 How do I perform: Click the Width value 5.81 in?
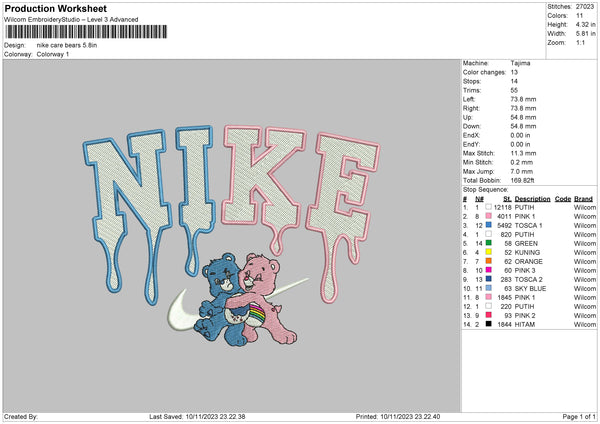click(x=586, y=34)
